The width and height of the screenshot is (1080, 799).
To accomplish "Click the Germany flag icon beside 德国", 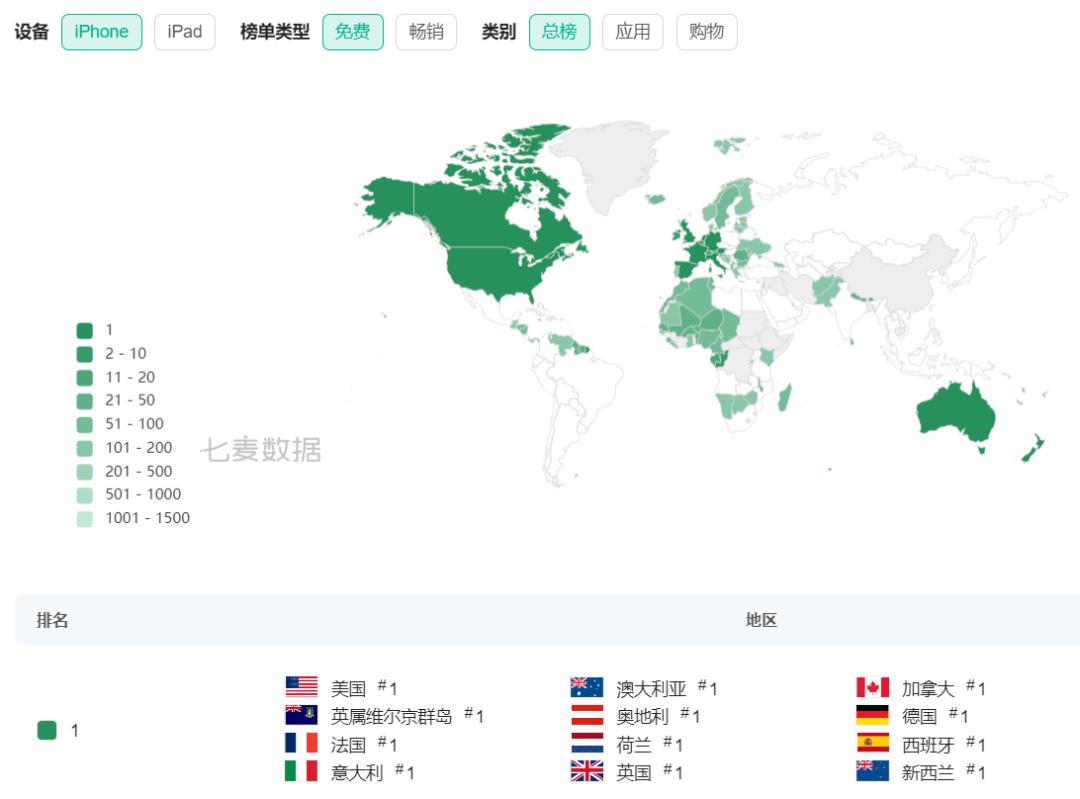I will pyautogui.click(x=870, y=715).
